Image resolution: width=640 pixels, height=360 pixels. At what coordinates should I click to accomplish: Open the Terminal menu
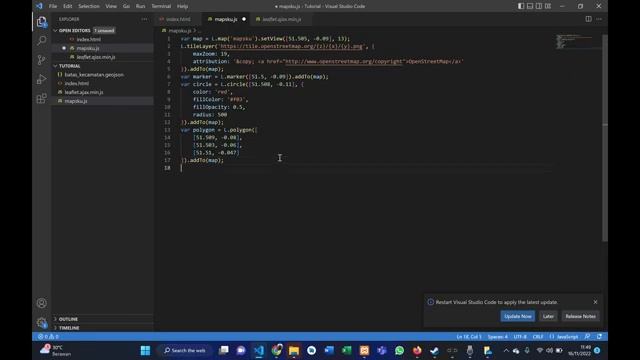coord(161,6)
